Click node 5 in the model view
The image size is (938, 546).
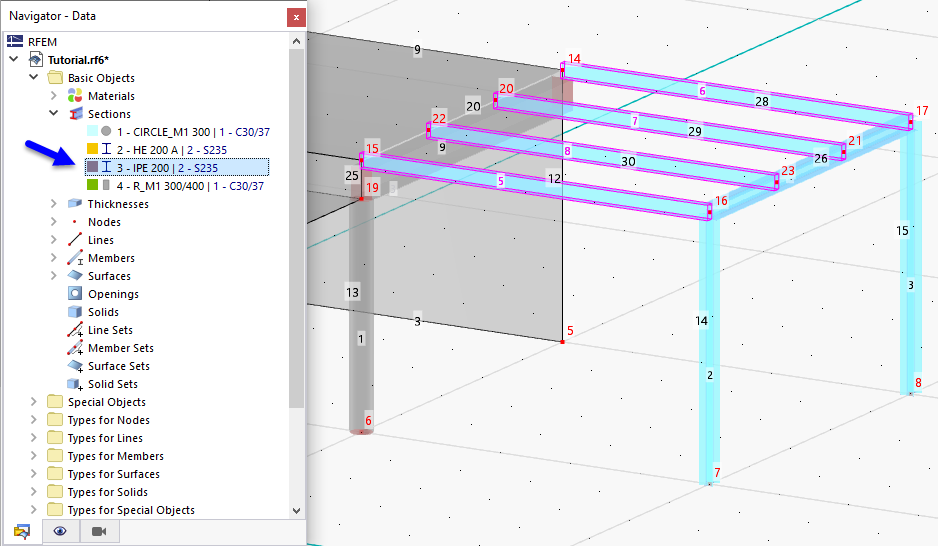click(x=562, y=341)
